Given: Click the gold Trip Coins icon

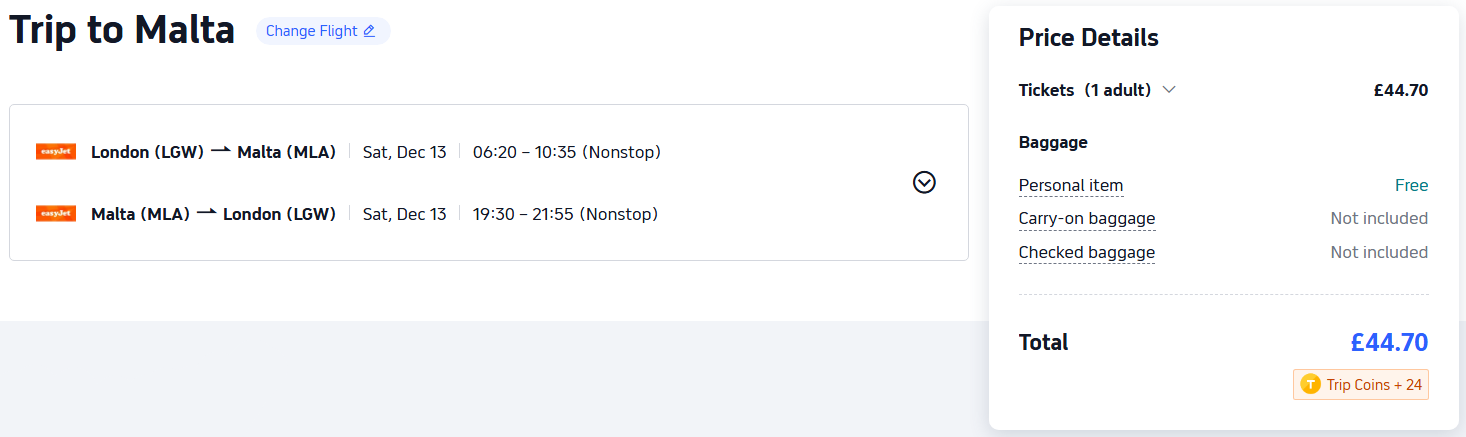Looking at the screenshot, I should tap(1310, 385).
